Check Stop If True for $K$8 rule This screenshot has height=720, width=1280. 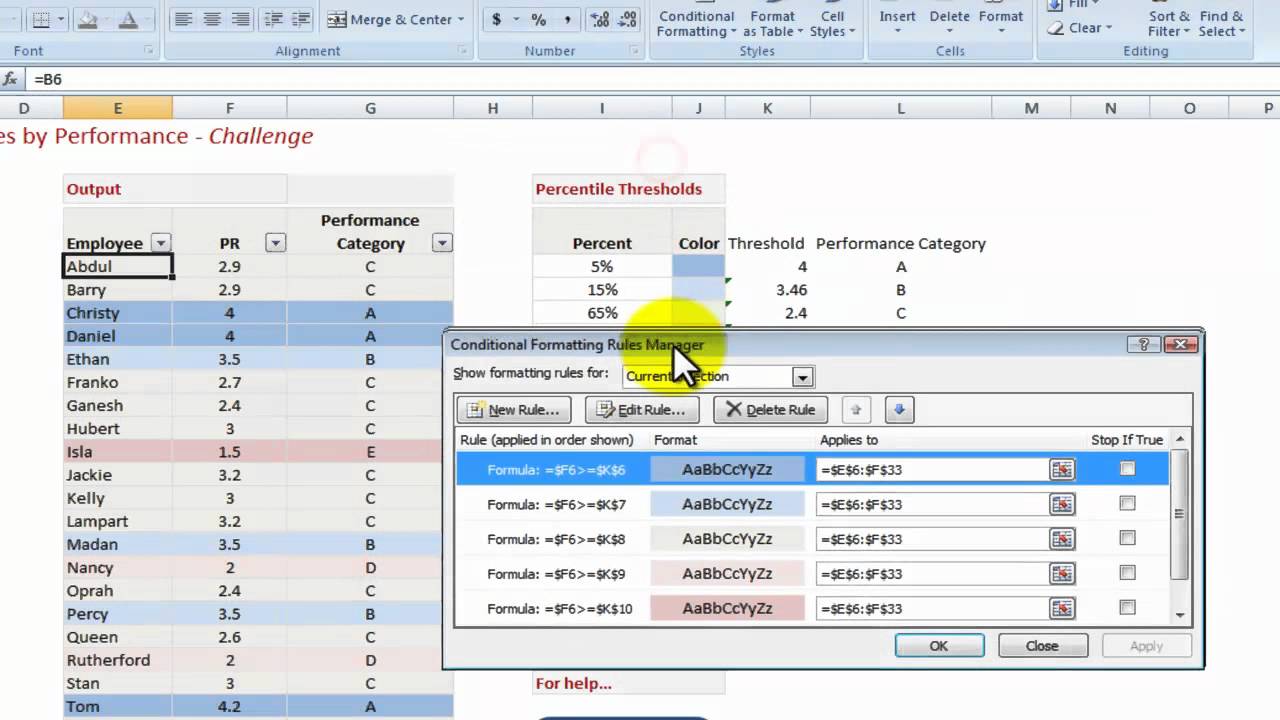pyautogui.click(x=1128, y=538)
